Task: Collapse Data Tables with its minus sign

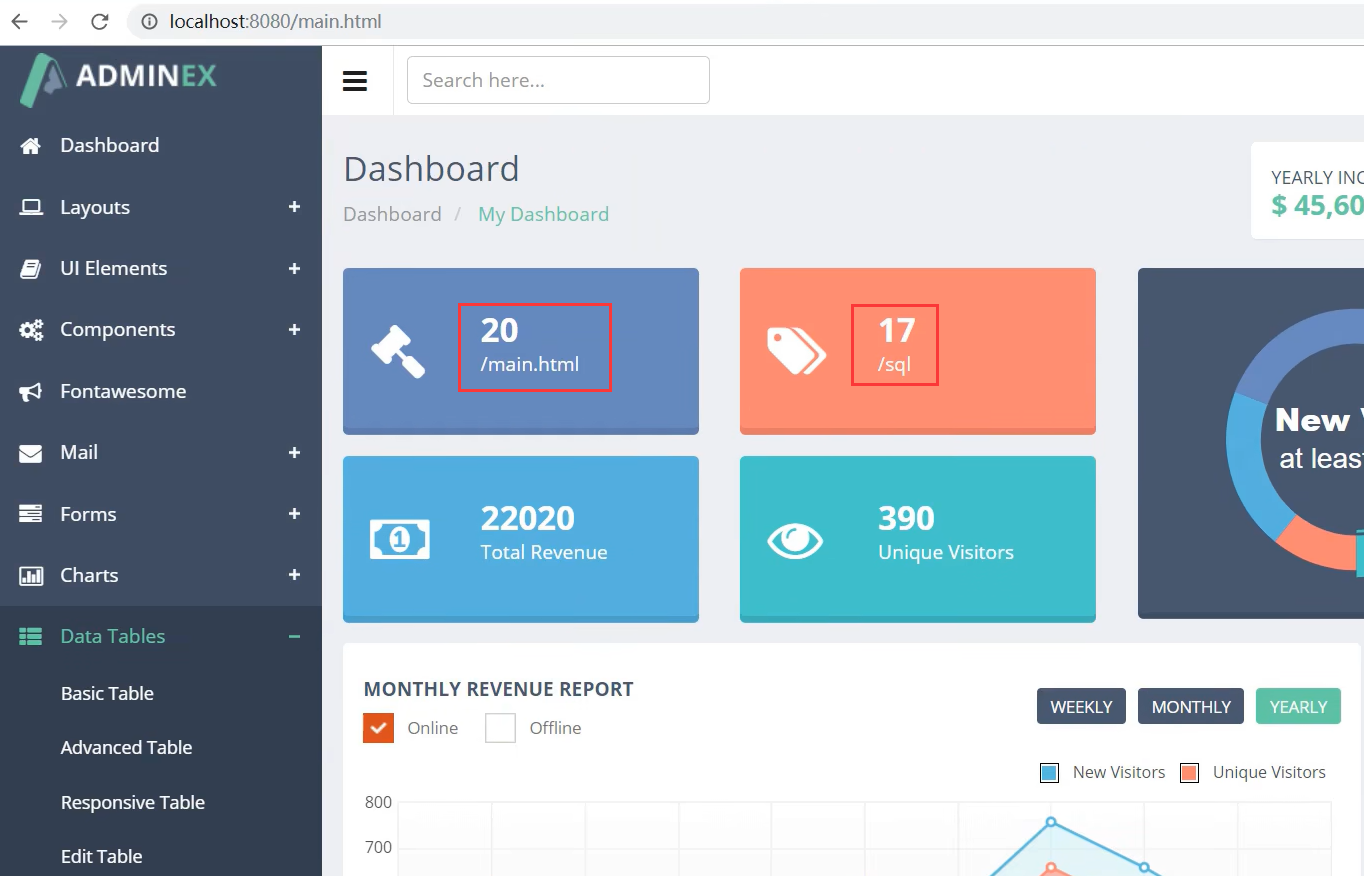Action: 294,636
